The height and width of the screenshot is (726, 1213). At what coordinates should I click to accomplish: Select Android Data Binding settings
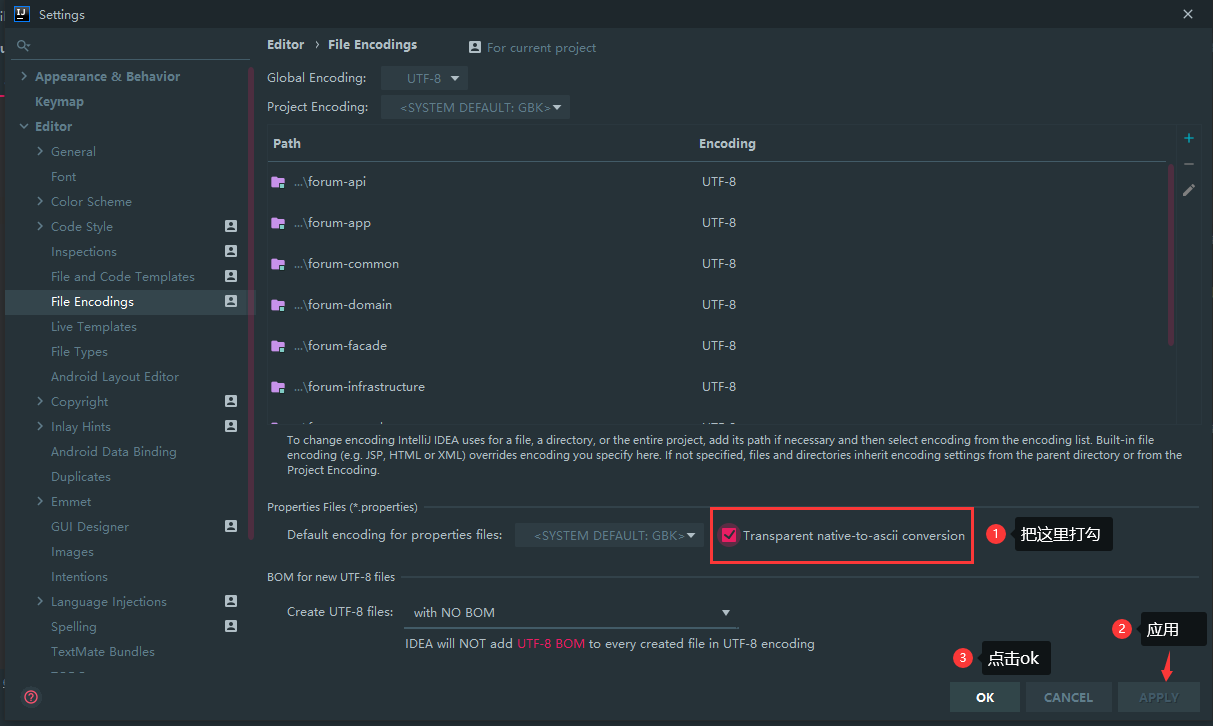point(114,452)
